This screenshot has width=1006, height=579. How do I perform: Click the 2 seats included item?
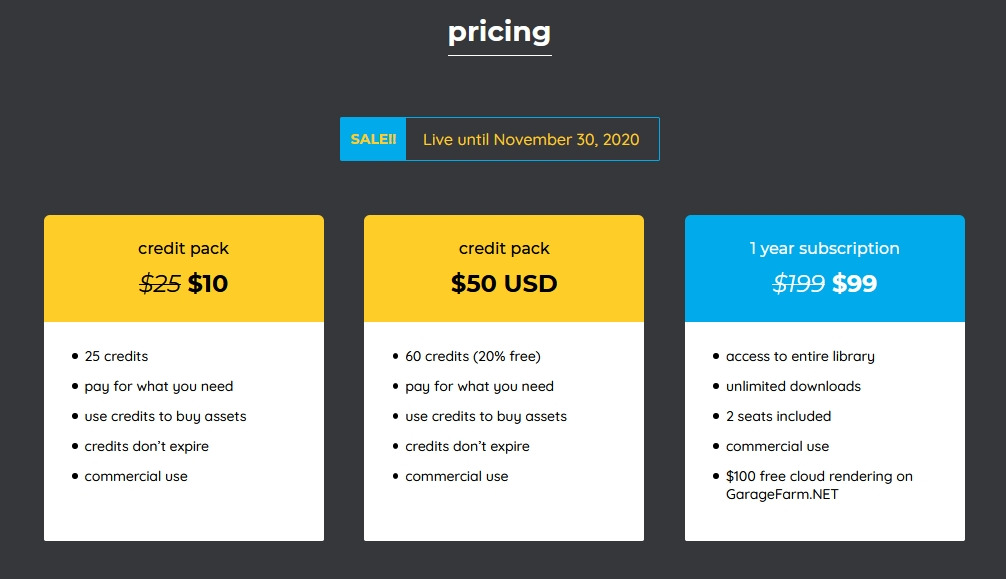click(778, 417)
